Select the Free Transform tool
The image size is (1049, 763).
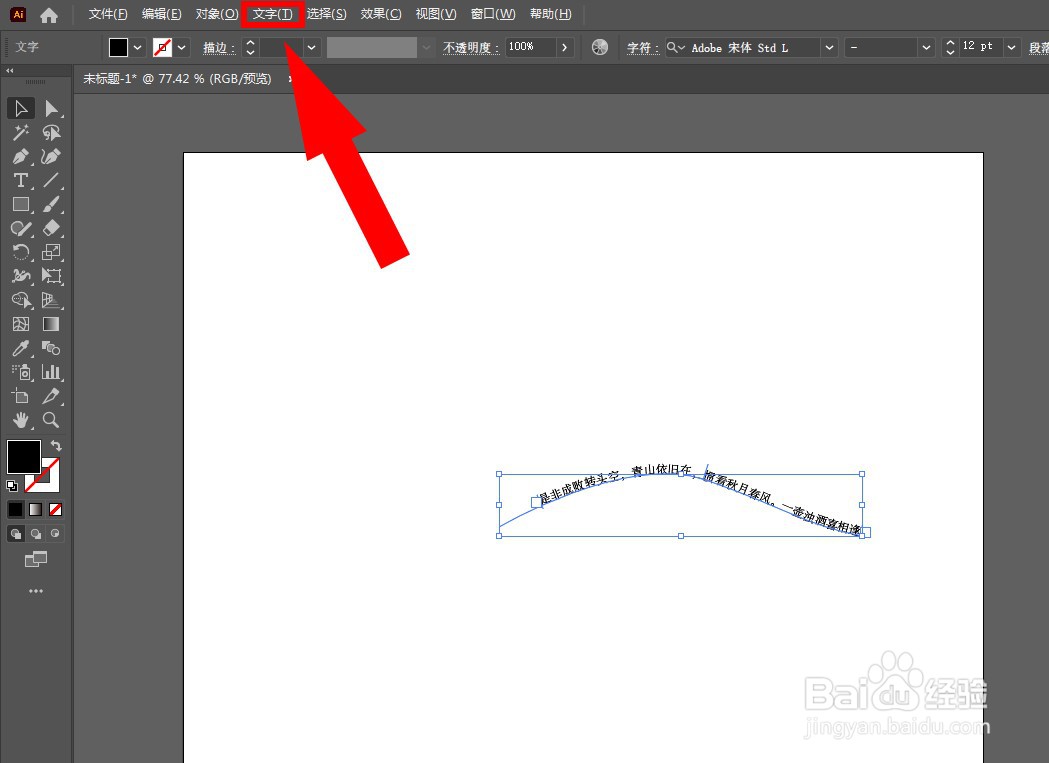pyautogui.click(x=51, y=276)
